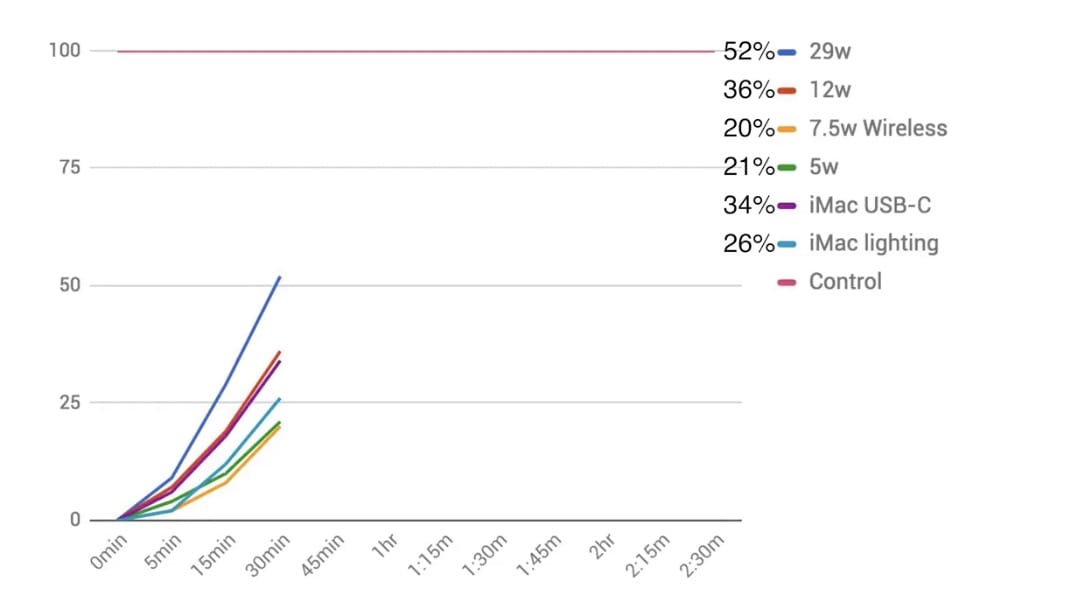Click the pink Control legend swatch

pyautogui.click(x=786, y=282)
